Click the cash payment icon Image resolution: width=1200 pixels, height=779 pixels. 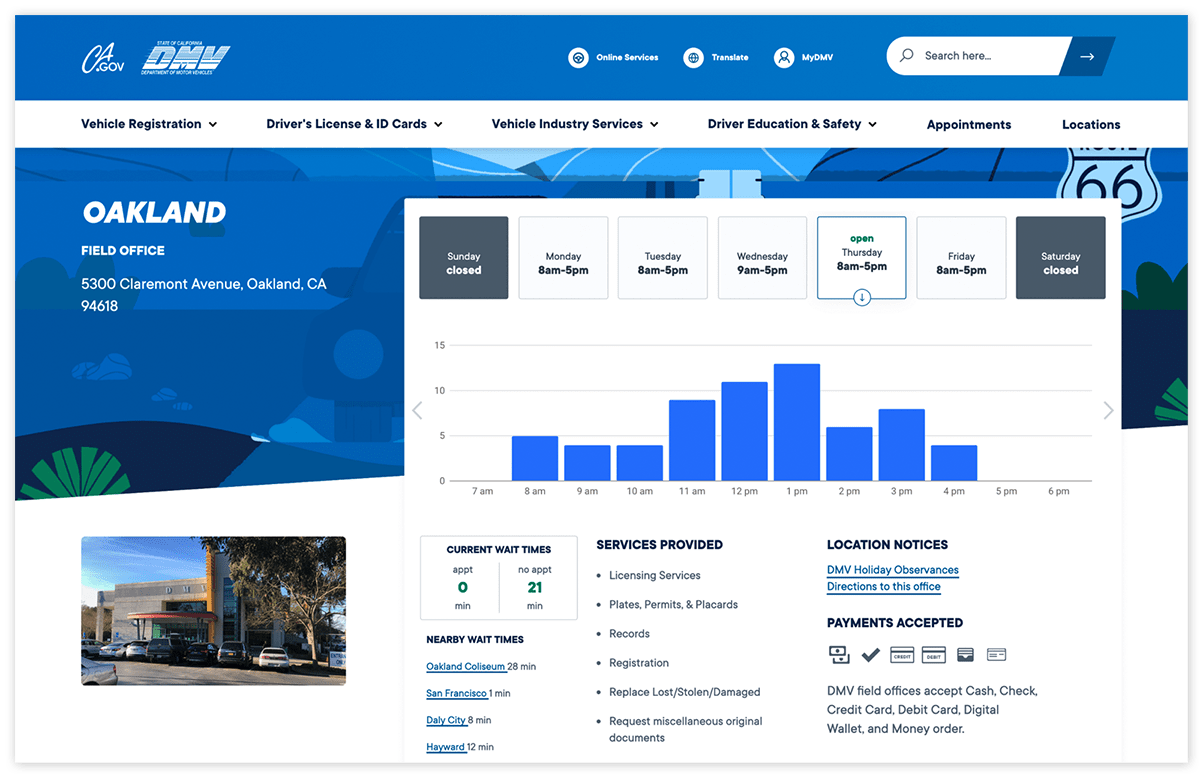(839, 655)
